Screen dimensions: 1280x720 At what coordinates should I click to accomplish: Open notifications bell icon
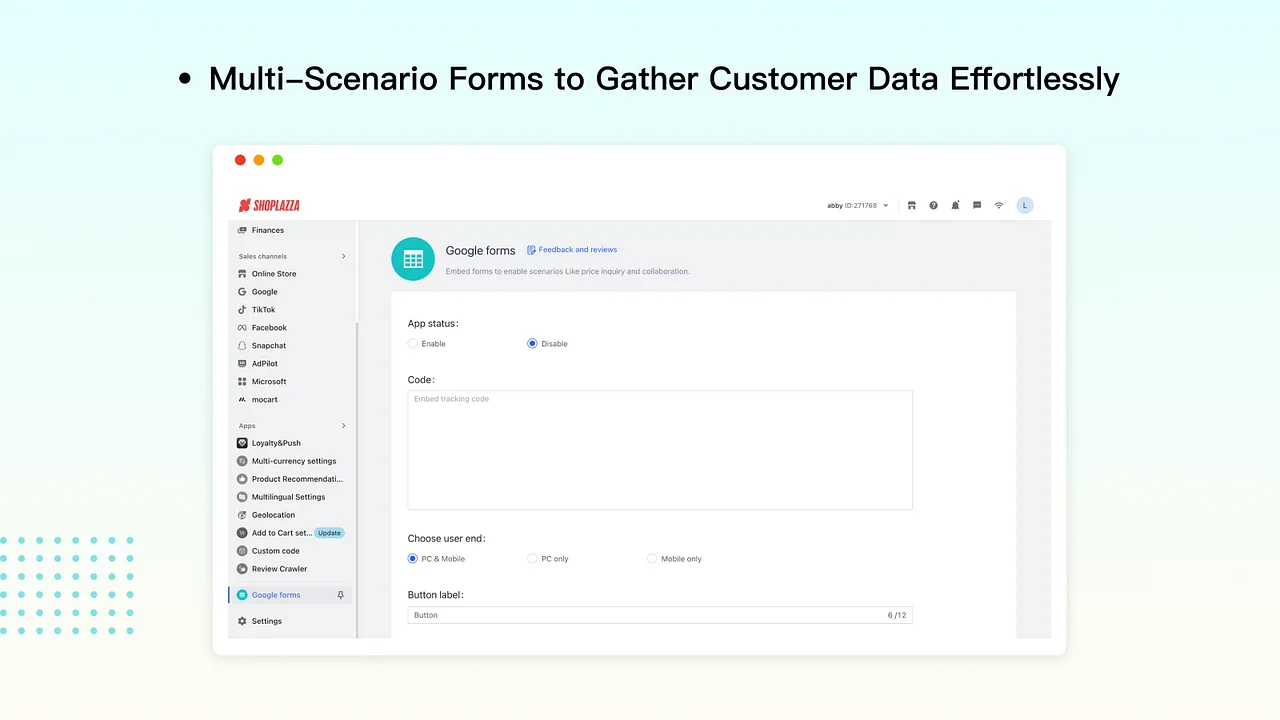tap(955, 205)
